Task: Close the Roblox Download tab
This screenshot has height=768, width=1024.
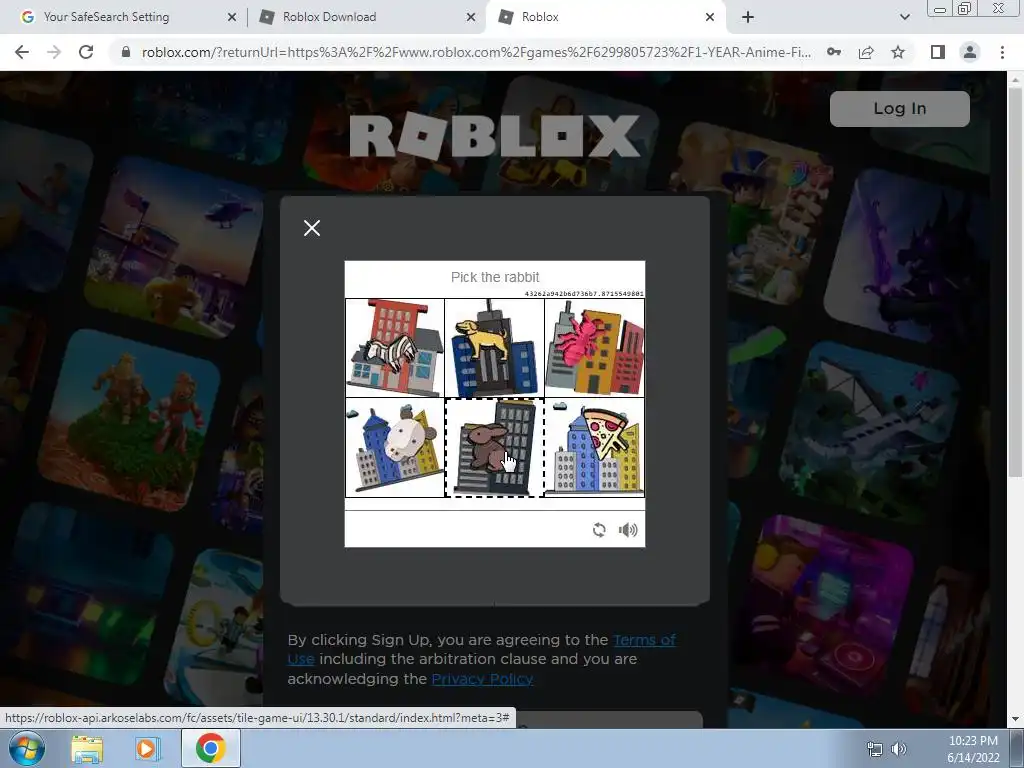Action: [471, 17]
